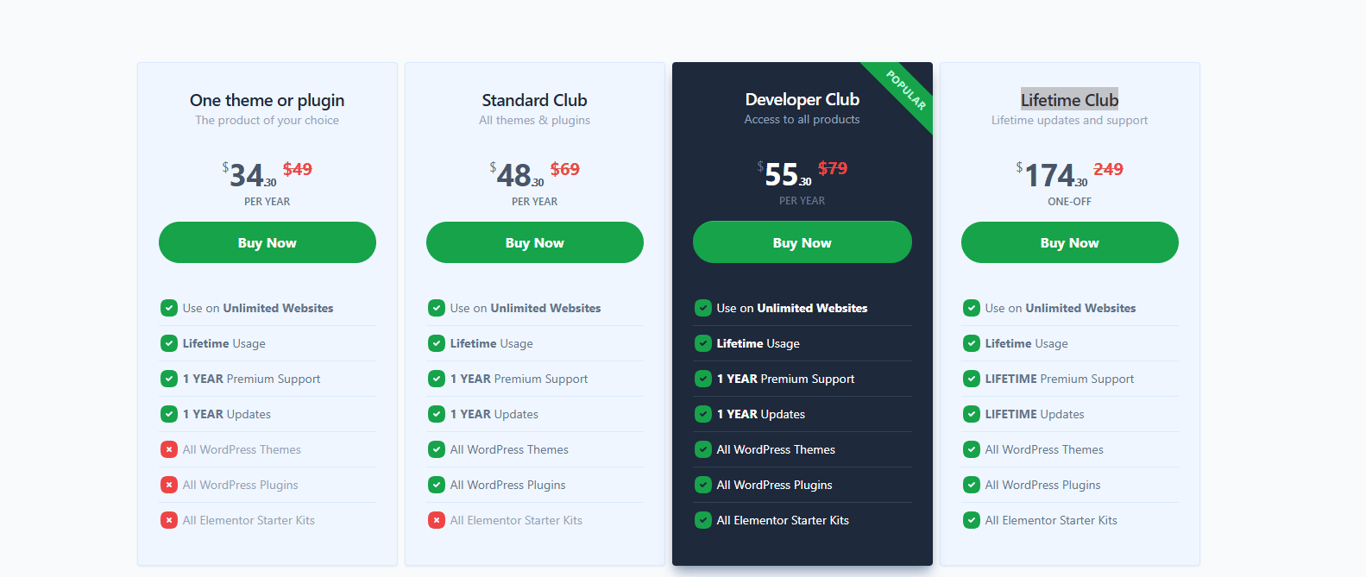The image size is (1366, 577).
Task: Click green check for Unlimited Websites in Lifetime Club
Action: click(971, 308)
